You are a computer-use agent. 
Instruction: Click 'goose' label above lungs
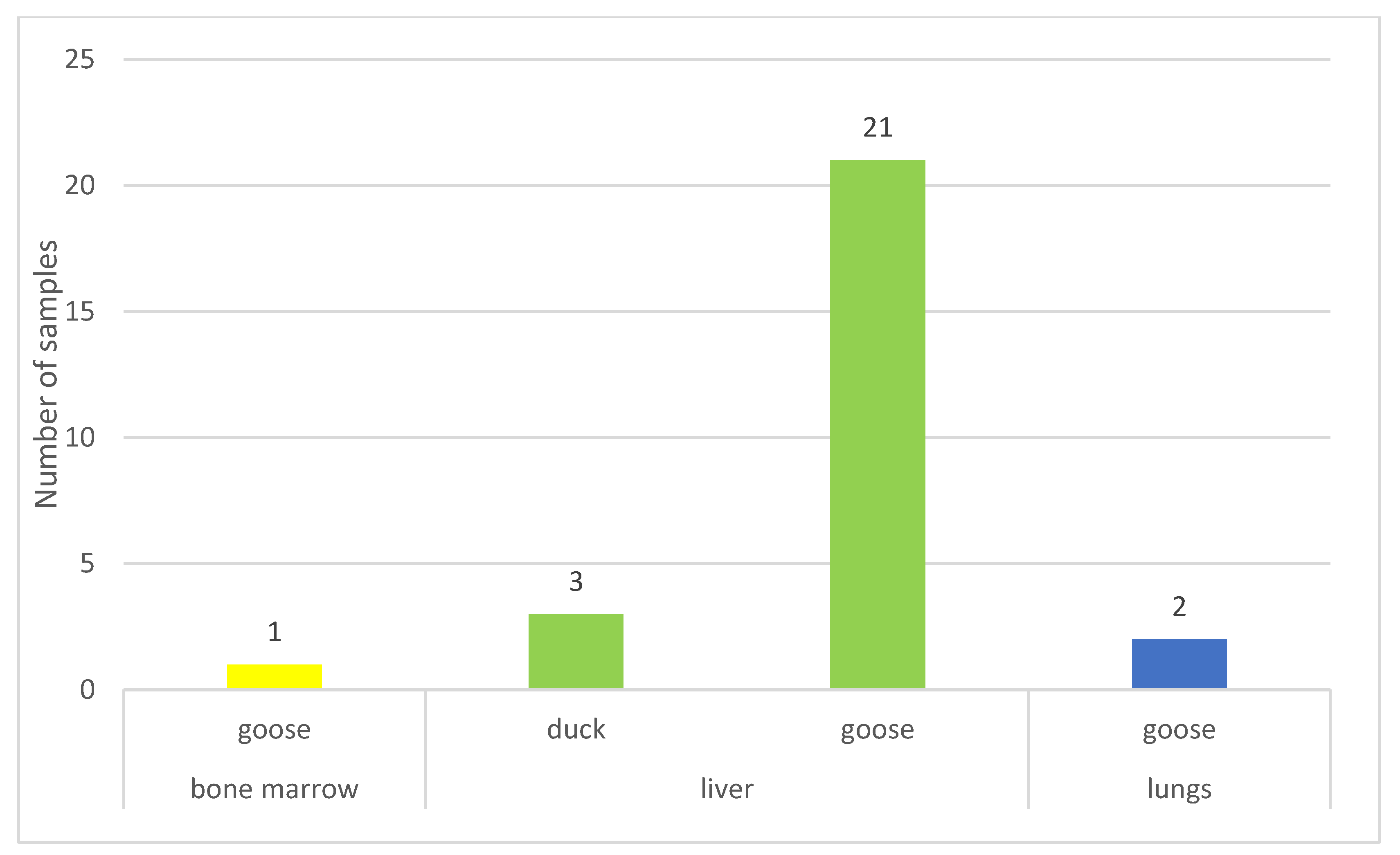(1179, 729)
